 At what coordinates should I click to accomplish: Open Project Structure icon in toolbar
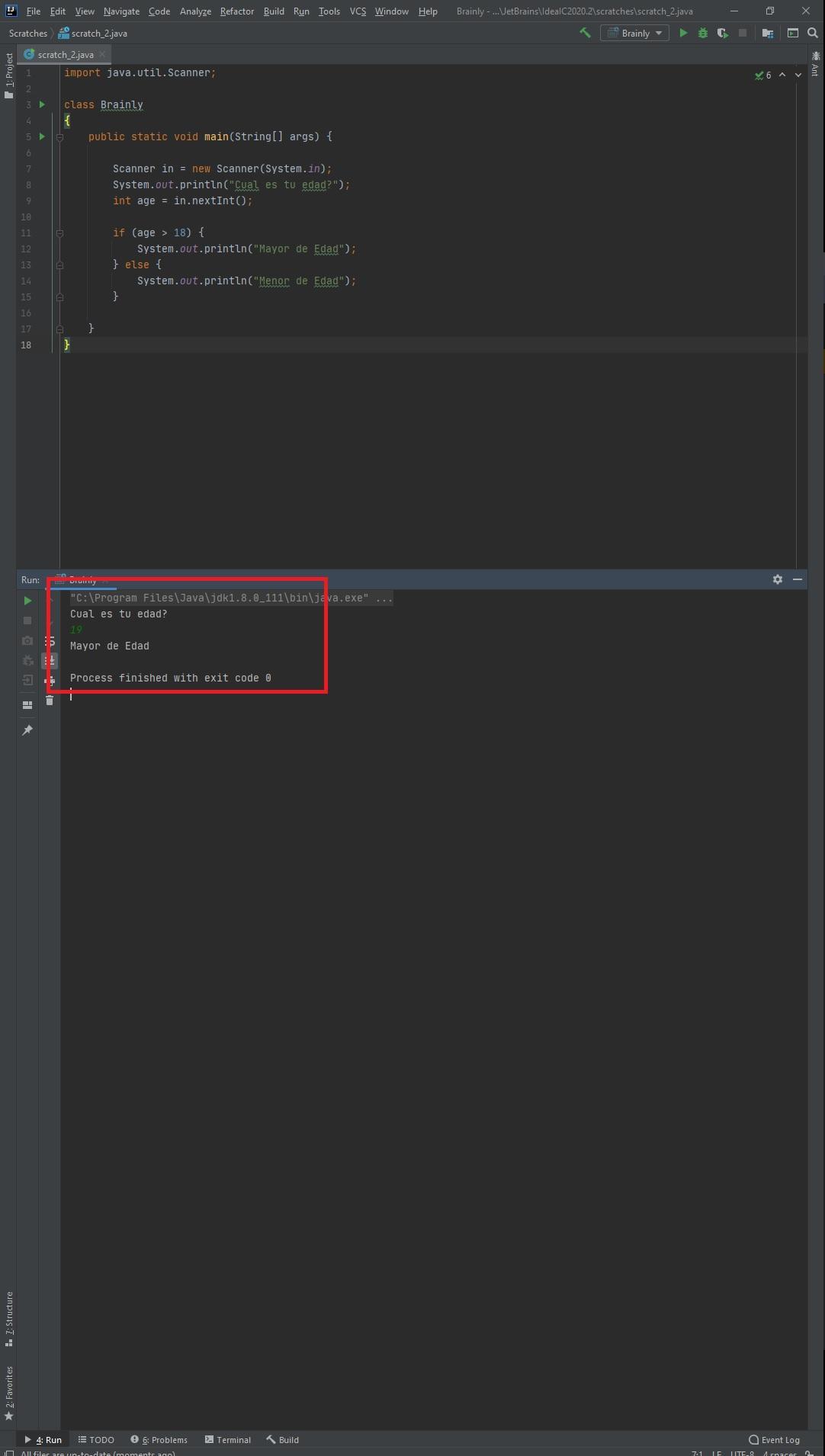click(x=768, y=34)
